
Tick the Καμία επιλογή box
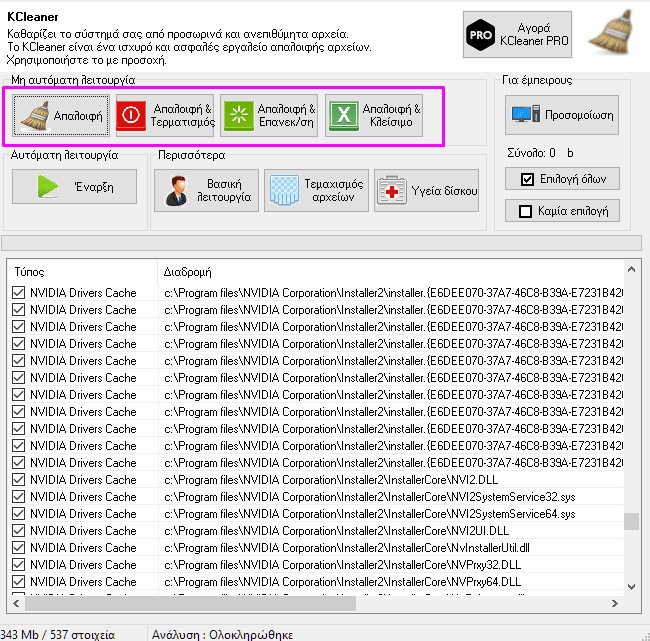pos(525,211)
